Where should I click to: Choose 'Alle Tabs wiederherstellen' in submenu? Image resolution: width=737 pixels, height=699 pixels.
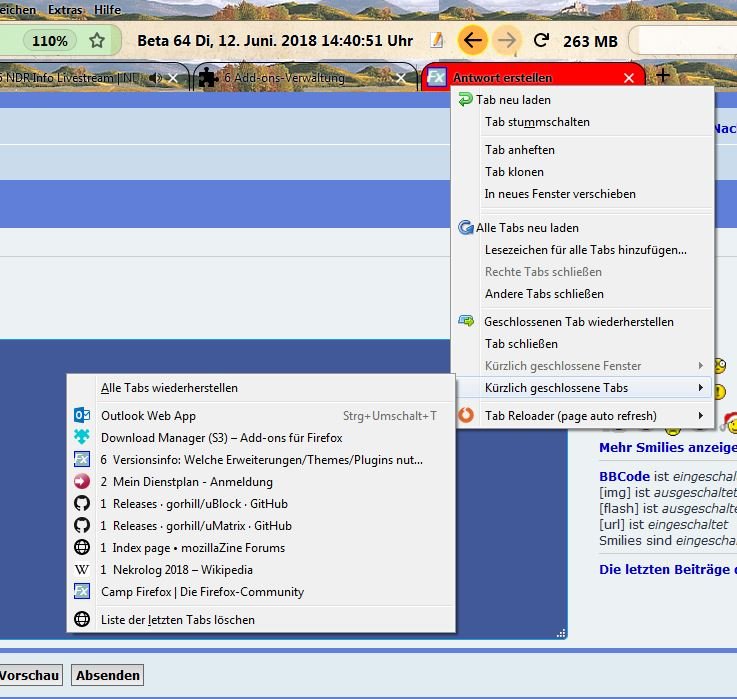click(169, 388)
